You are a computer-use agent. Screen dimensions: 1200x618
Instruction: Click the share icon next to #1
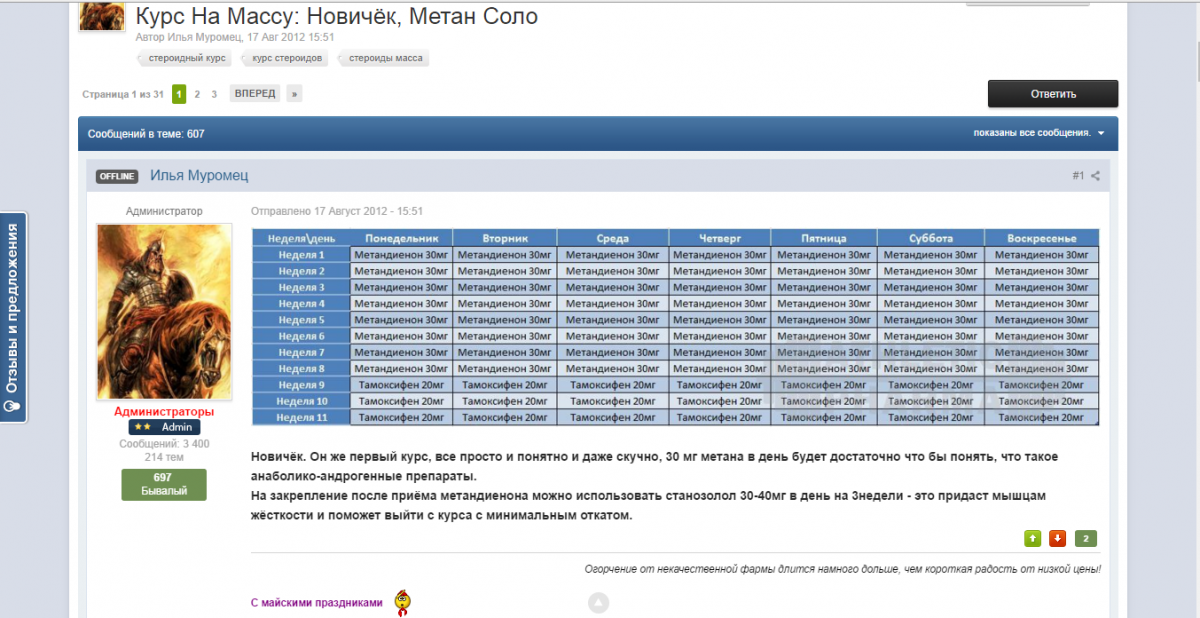coord(1095,176)
